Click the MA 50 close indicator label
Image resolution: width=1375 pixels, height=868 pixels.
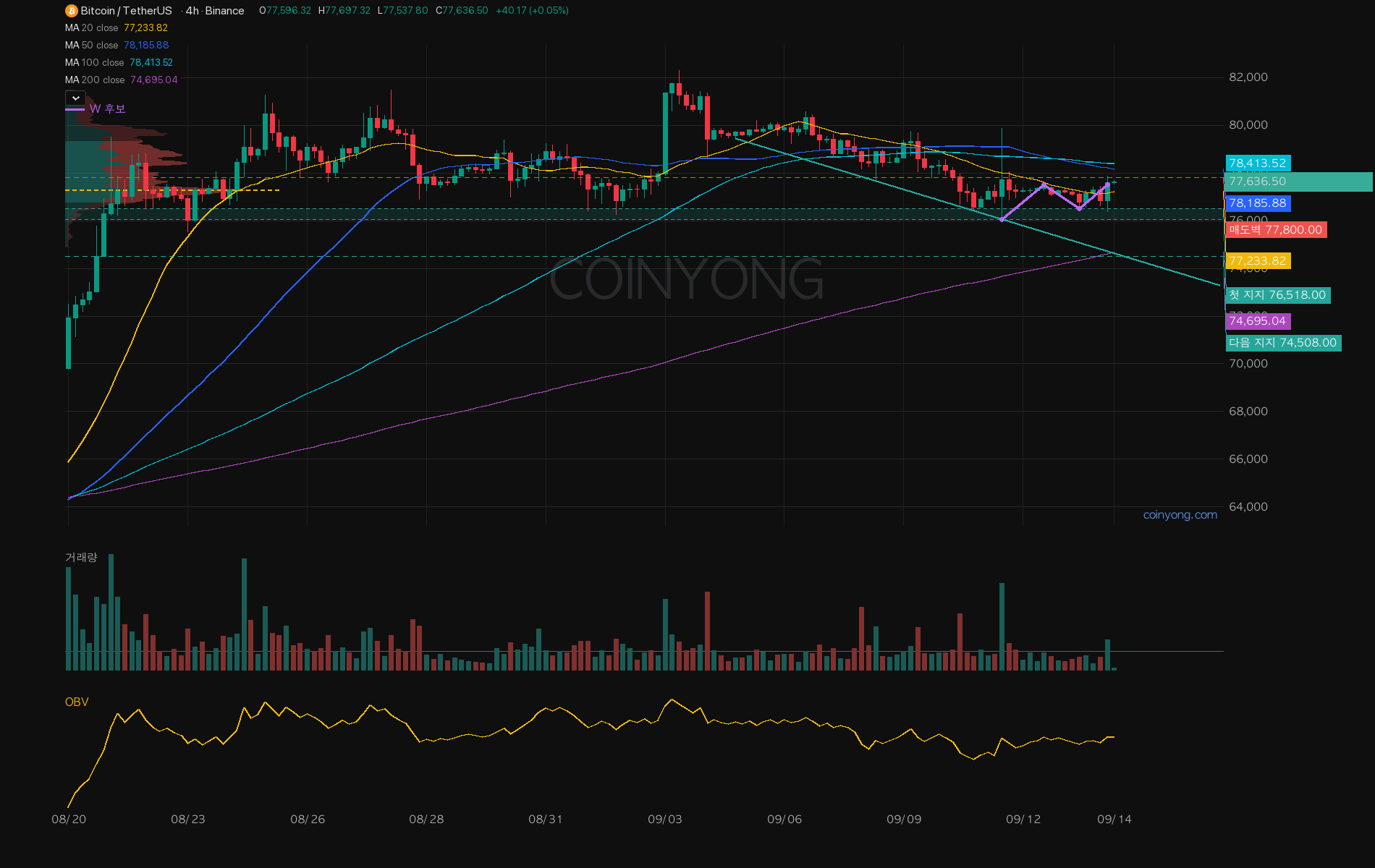pos(91,46)
